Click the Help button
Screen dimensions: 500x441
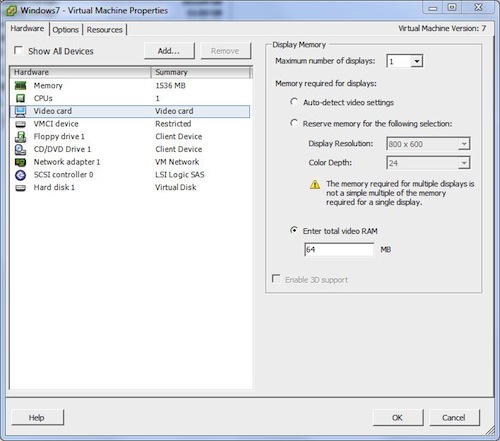[37, 418]
